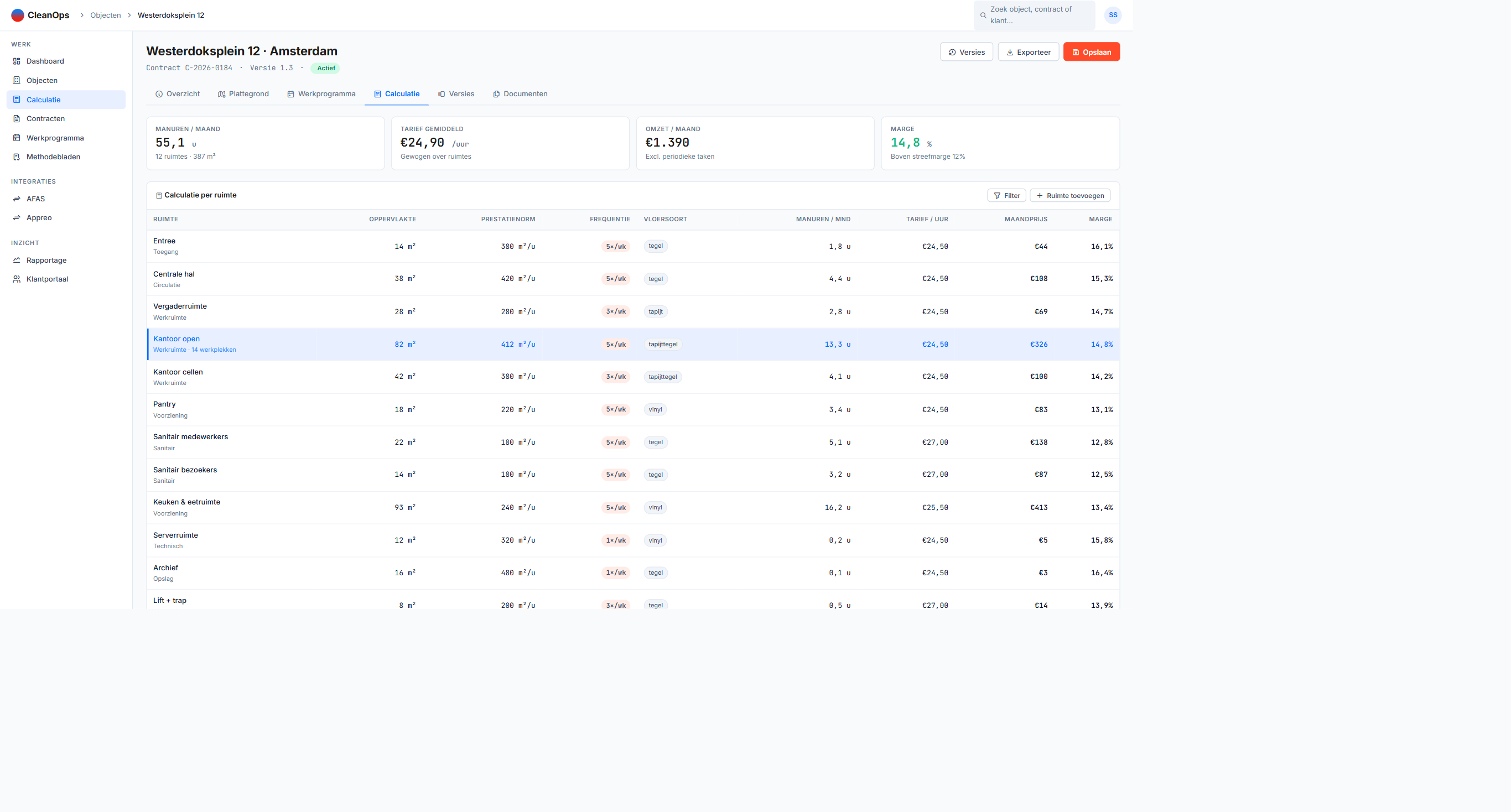Select the Kantoor cellen row
This screenshot has height=812, width=1511.
(633, 377)
